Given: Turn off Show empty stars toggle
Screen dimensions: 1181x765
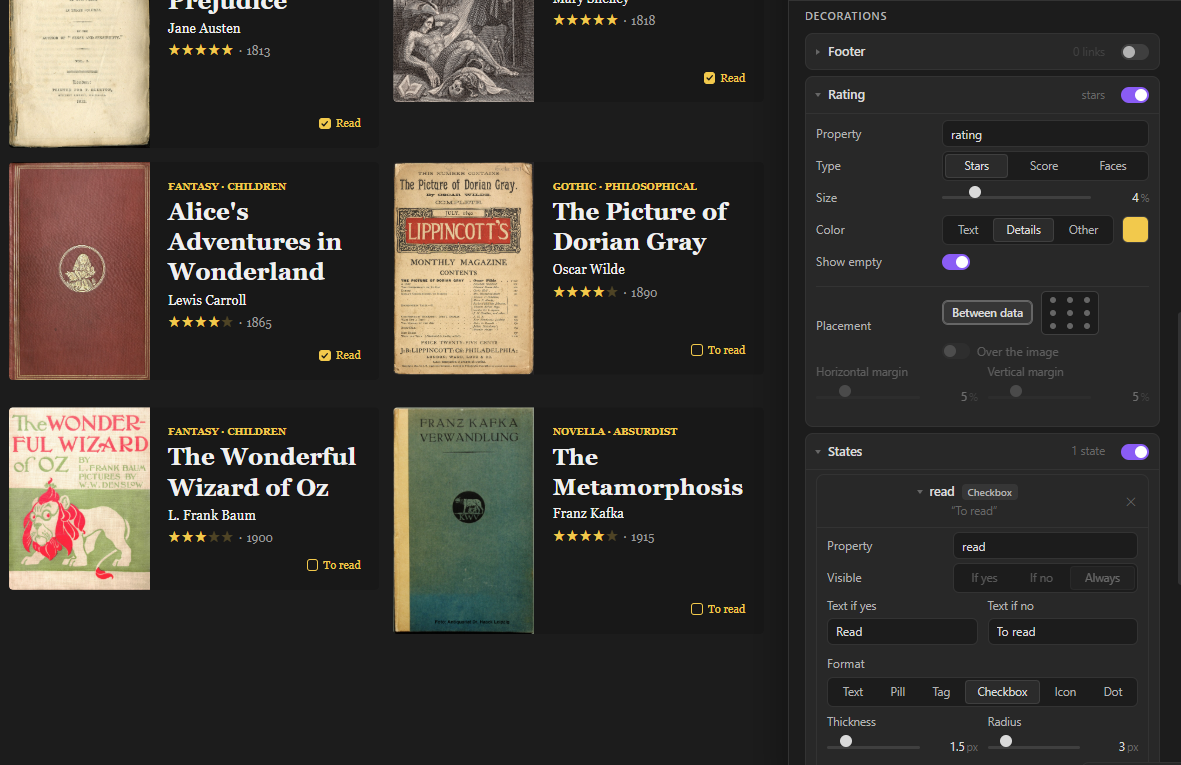Looking at the screenshot, I should [x=956, y=262].
